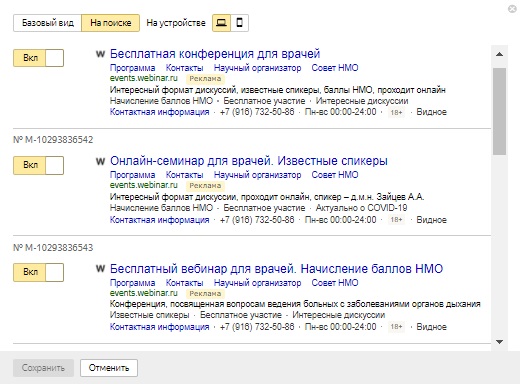Open 'Научный организатор' sitelink in Онлайн-семинар ad
This screenshot has width=520, height=384.
[257, 175]
